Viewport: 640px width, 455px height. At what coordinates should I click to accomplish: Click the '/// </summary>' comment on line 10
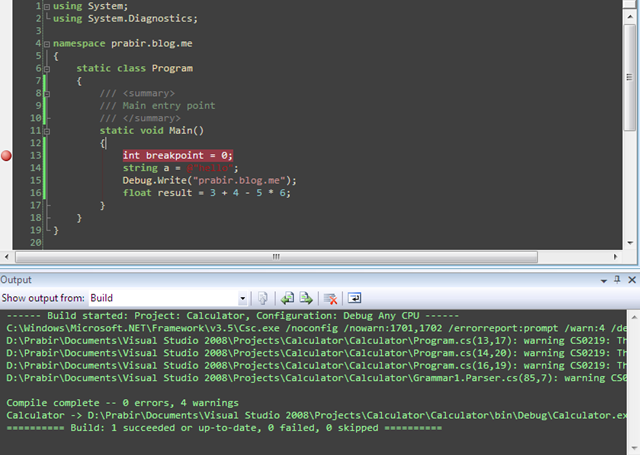(140, 118)
